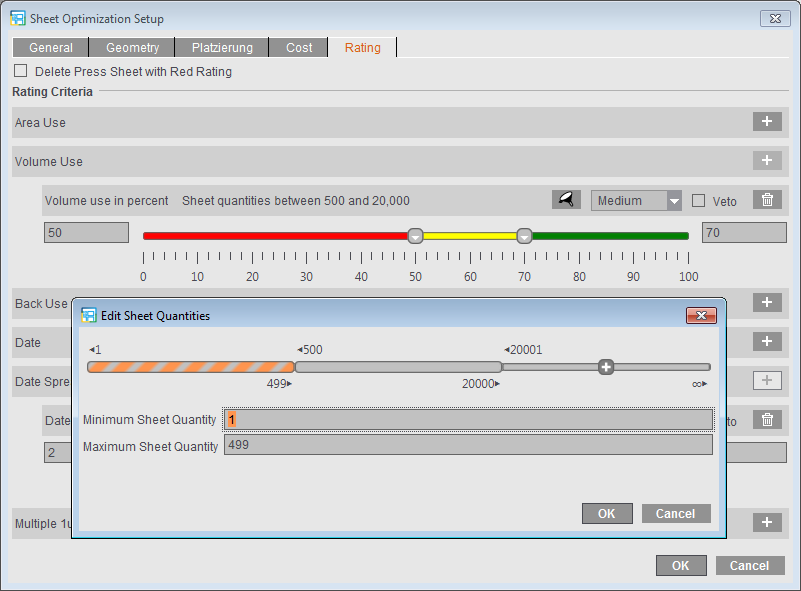Click the Minimum Sheet Quantity field
The image size is (801, 591).
(468, 420)
